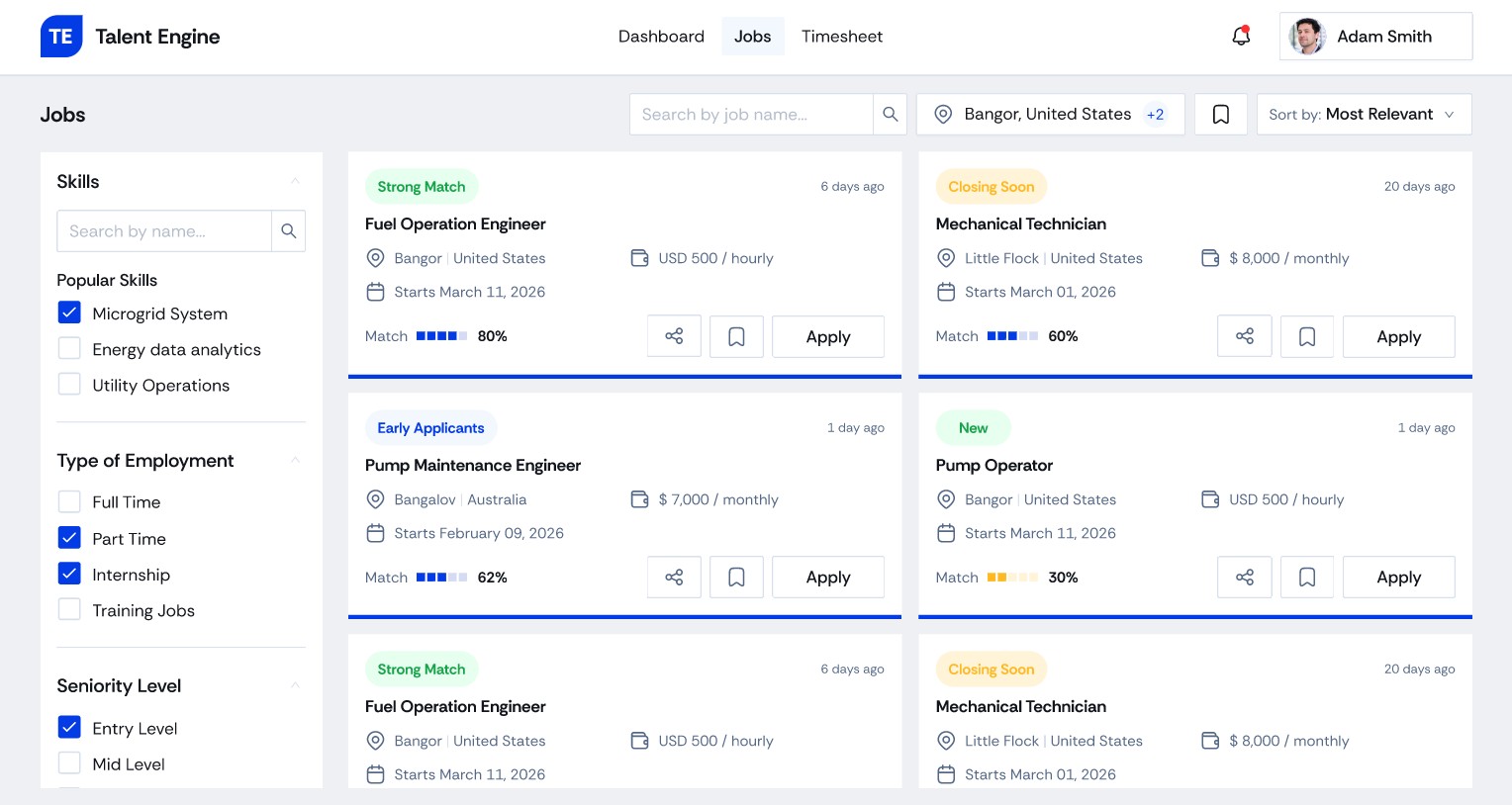This screenshot has width=1512, height=805.
Task: Click the 80% match progress bar
Action: click(x=441, y=336)
